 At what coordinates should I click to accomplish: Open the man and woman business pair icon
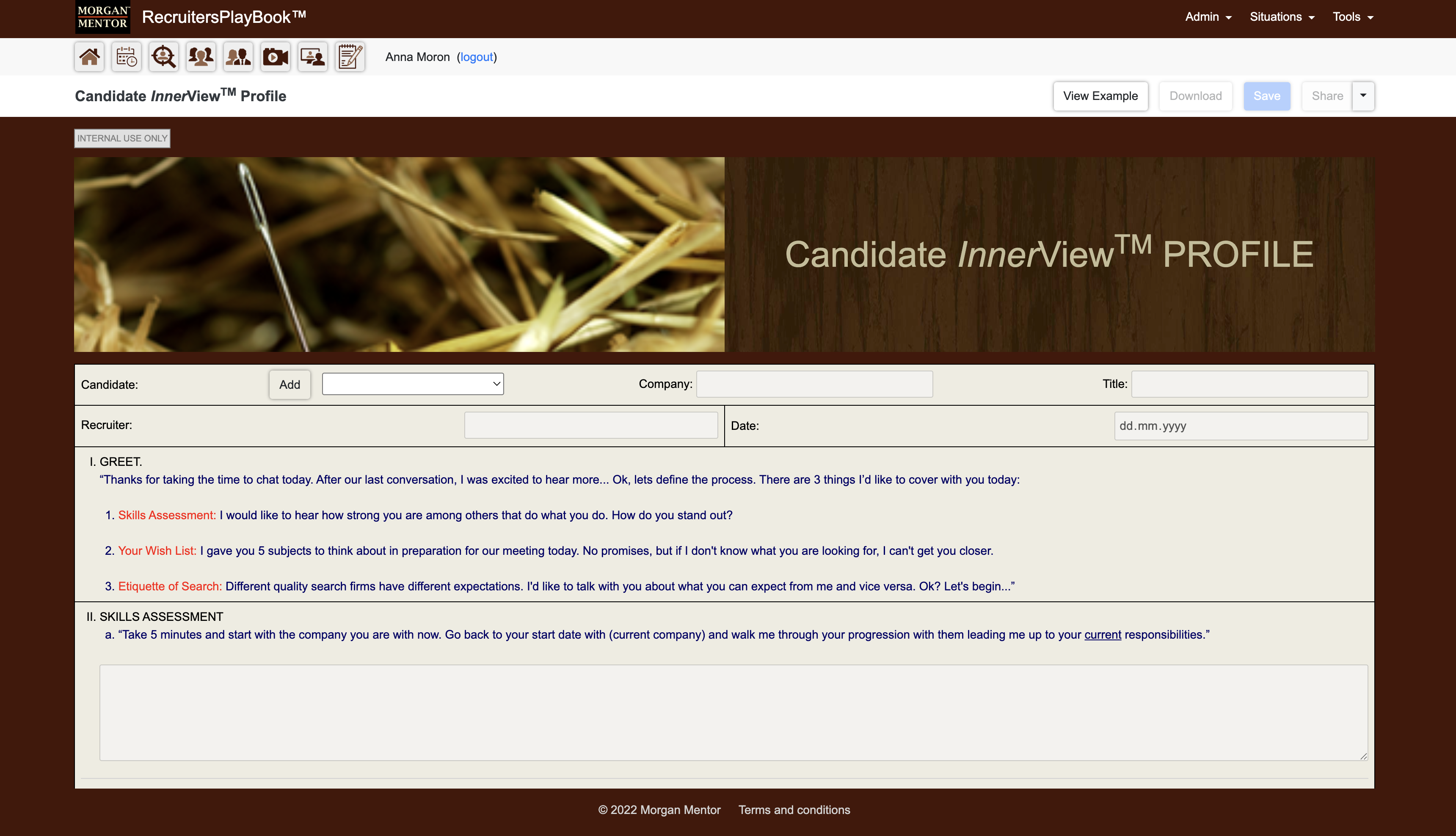tap(238, 57)
